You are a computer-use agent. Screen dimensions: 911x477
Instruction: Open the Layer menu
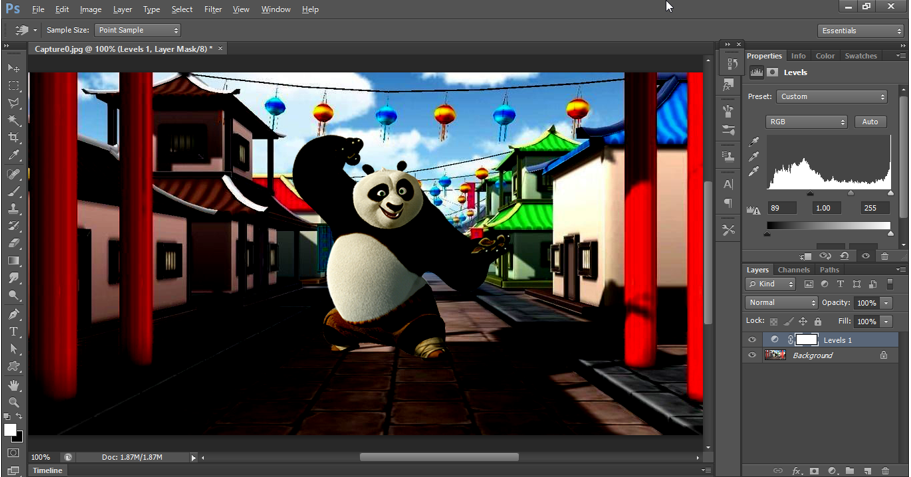122,9
